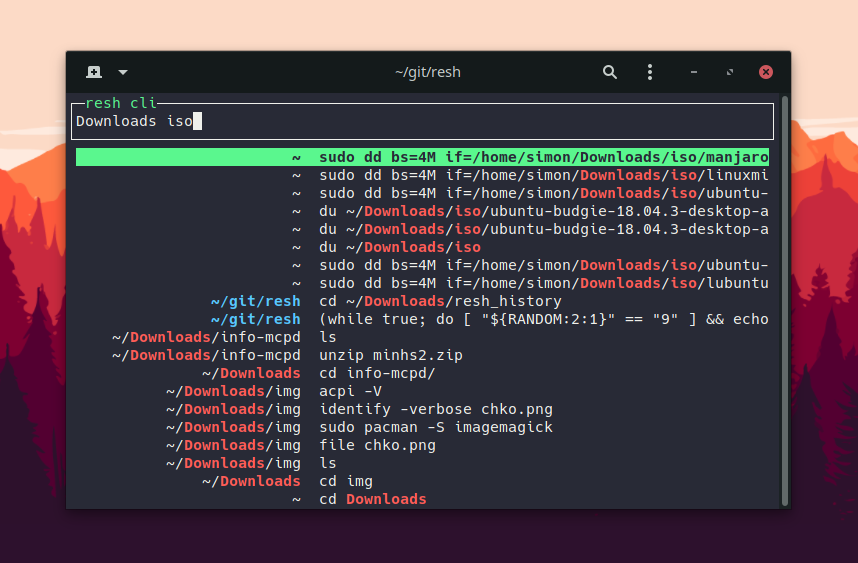Maximize the terminal window
This screenshot has width=858, height=563.
730,72
